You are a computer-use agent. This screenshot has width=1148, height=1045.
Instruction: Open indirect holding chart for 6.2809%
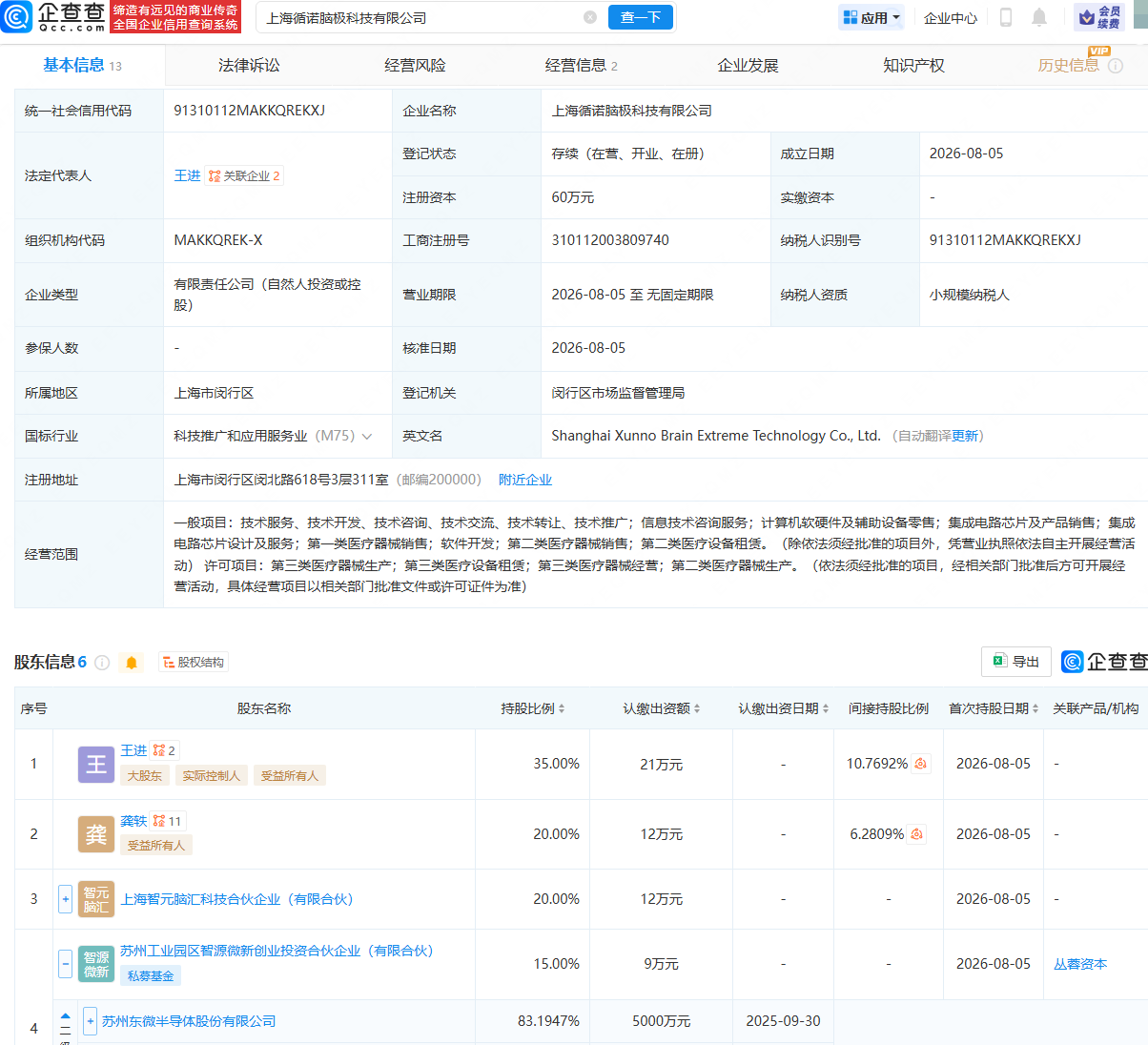pyautogui.click(x=916, y=834)
